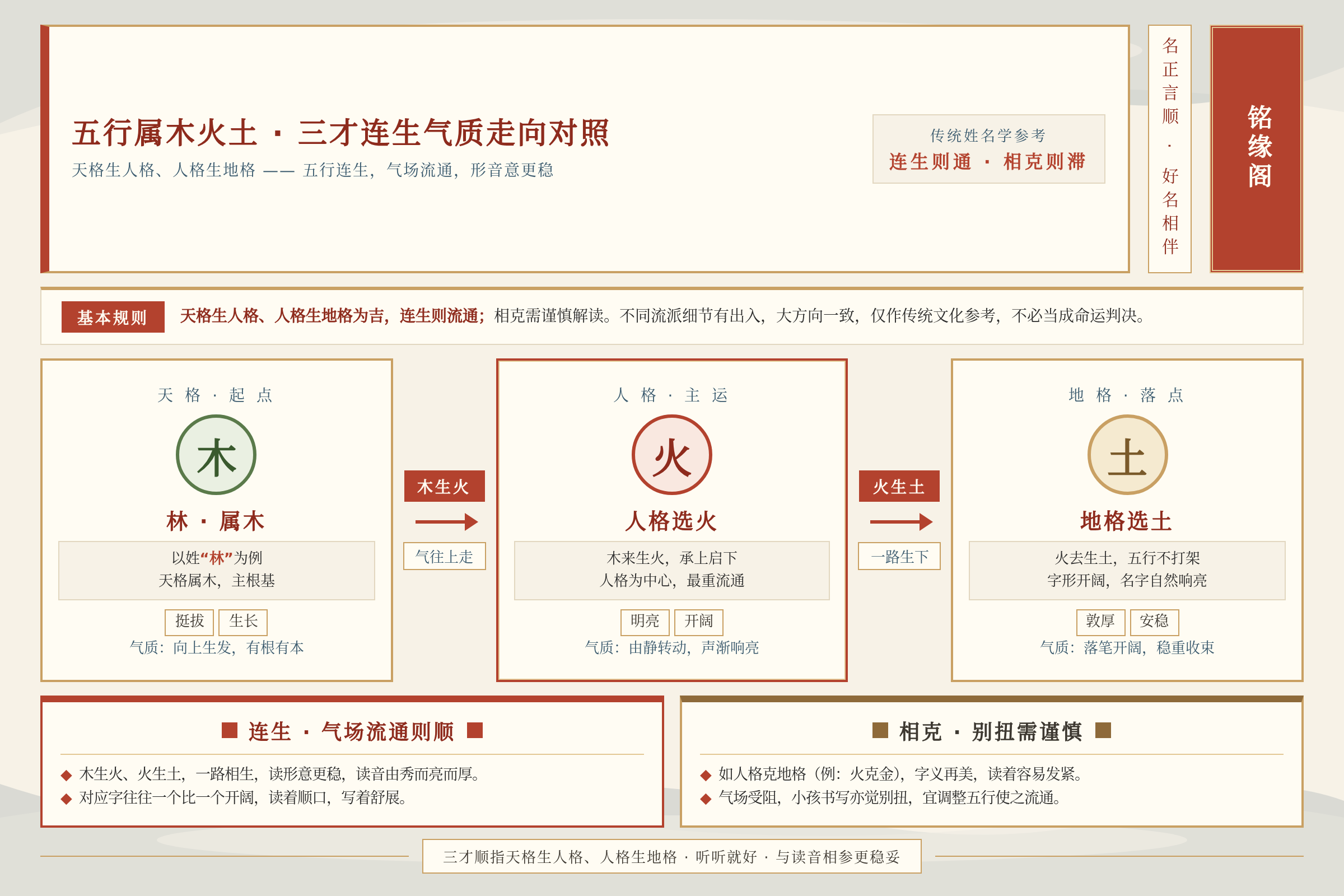Click the heading 地格 · 落点
Image resolution: width=1344 pixels, height=896 pixels.
(x=1127, y=395)
